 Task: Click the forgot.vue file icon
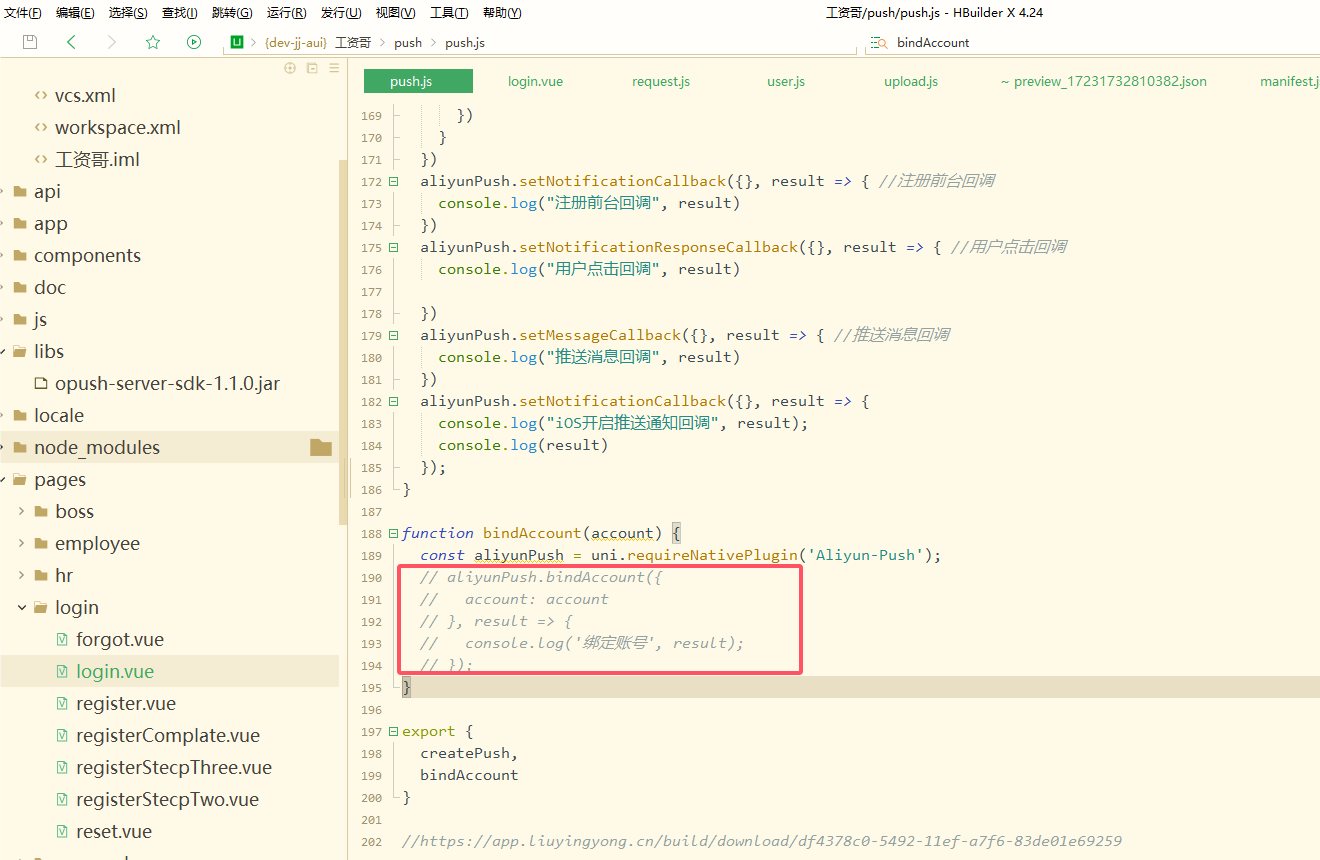point(62,640)
